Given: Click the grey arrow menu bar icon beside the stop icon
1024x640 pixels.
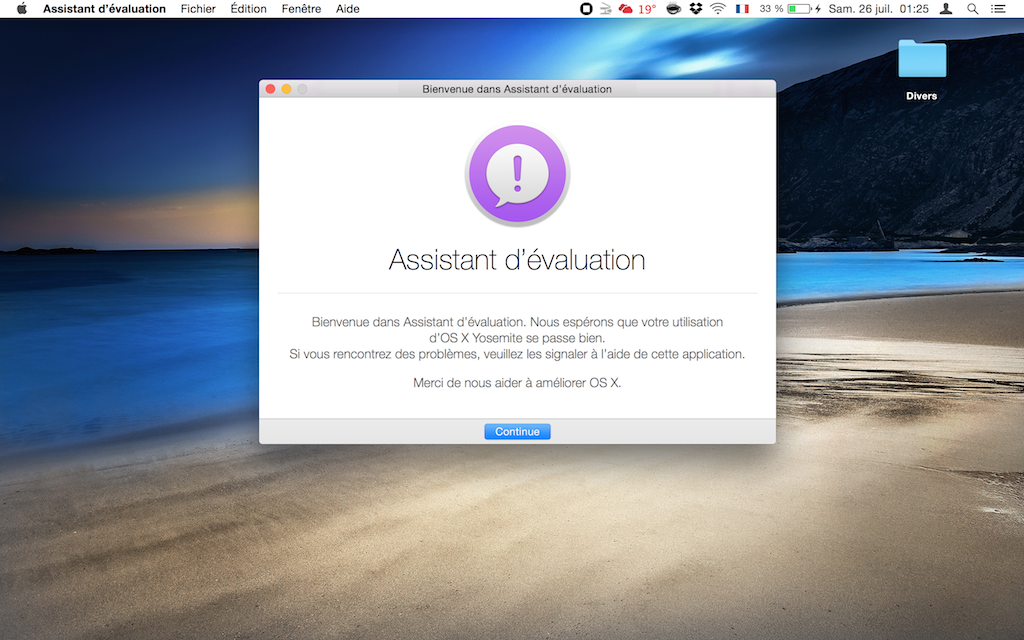Looking at the screenshot, I should tap(605, 8).
